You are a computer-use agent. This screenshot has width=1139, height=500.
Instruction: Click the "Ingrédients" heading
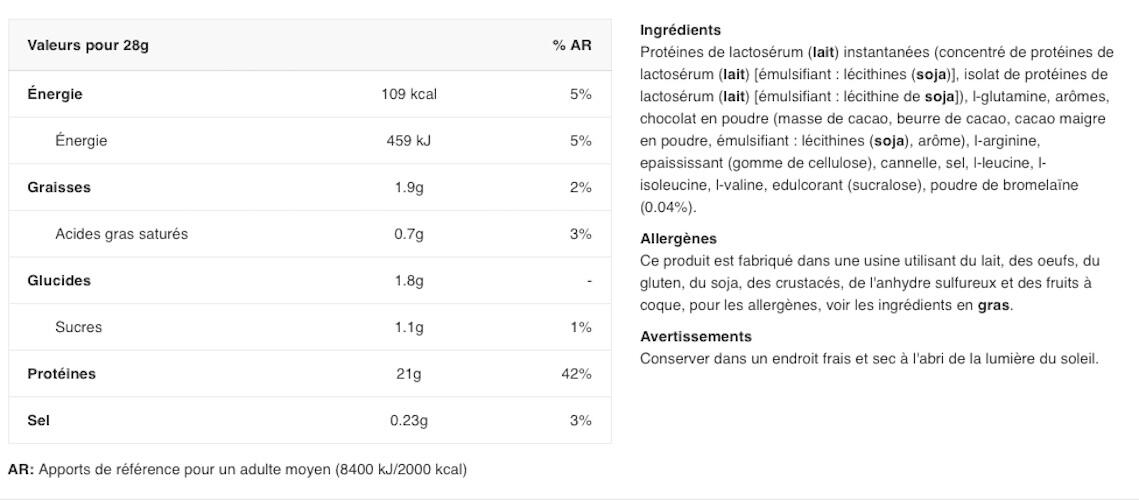click(680, 30)
